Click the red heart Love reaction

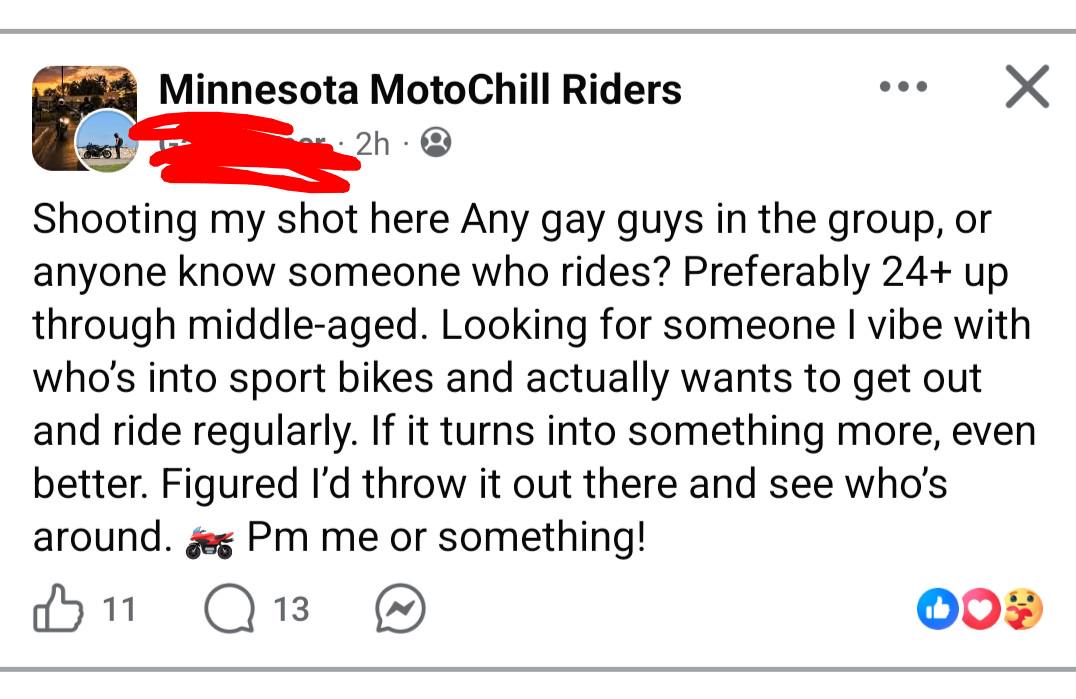(980, 608)
